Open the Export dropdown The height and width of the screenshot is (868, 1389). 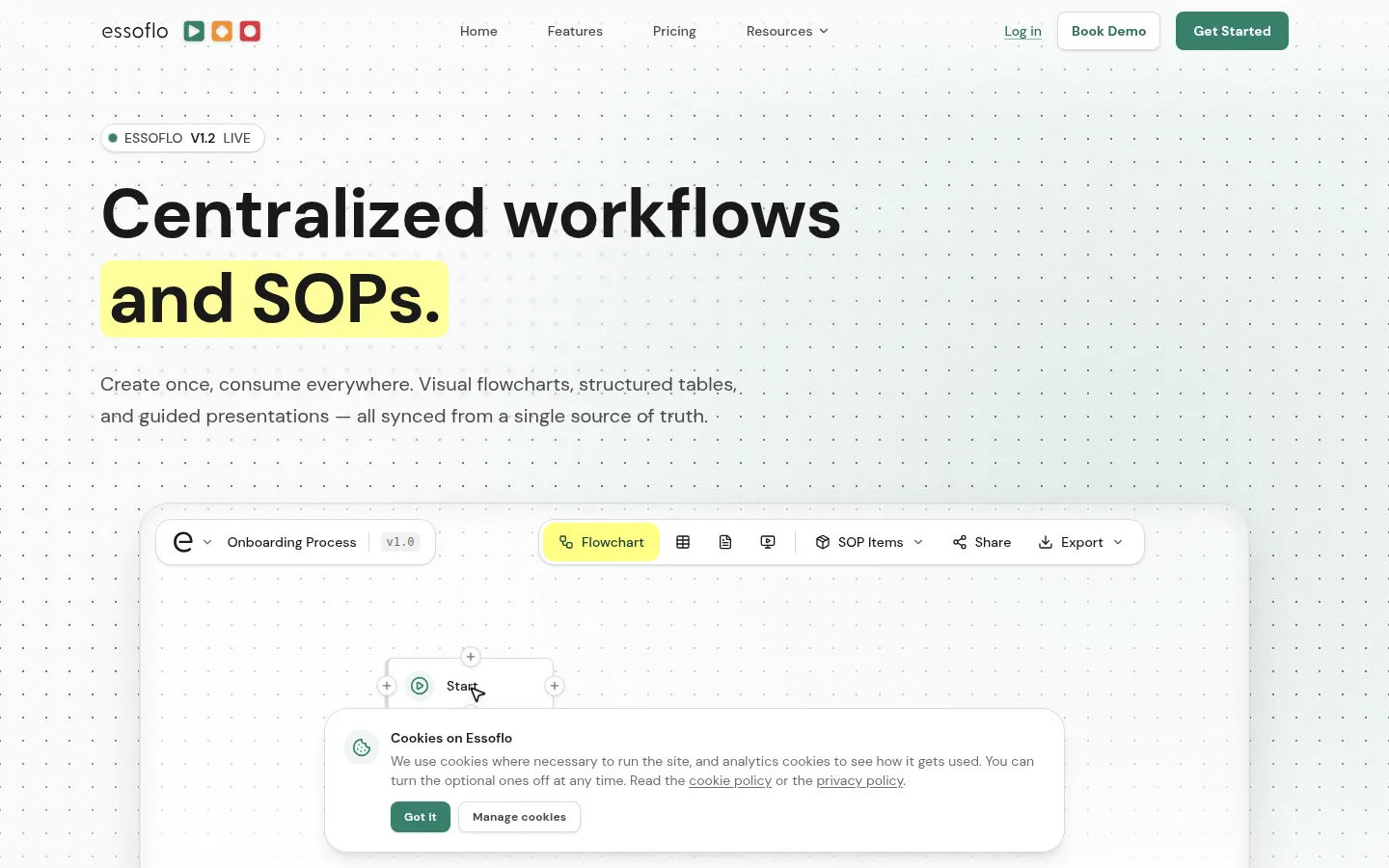(1080, 542)
